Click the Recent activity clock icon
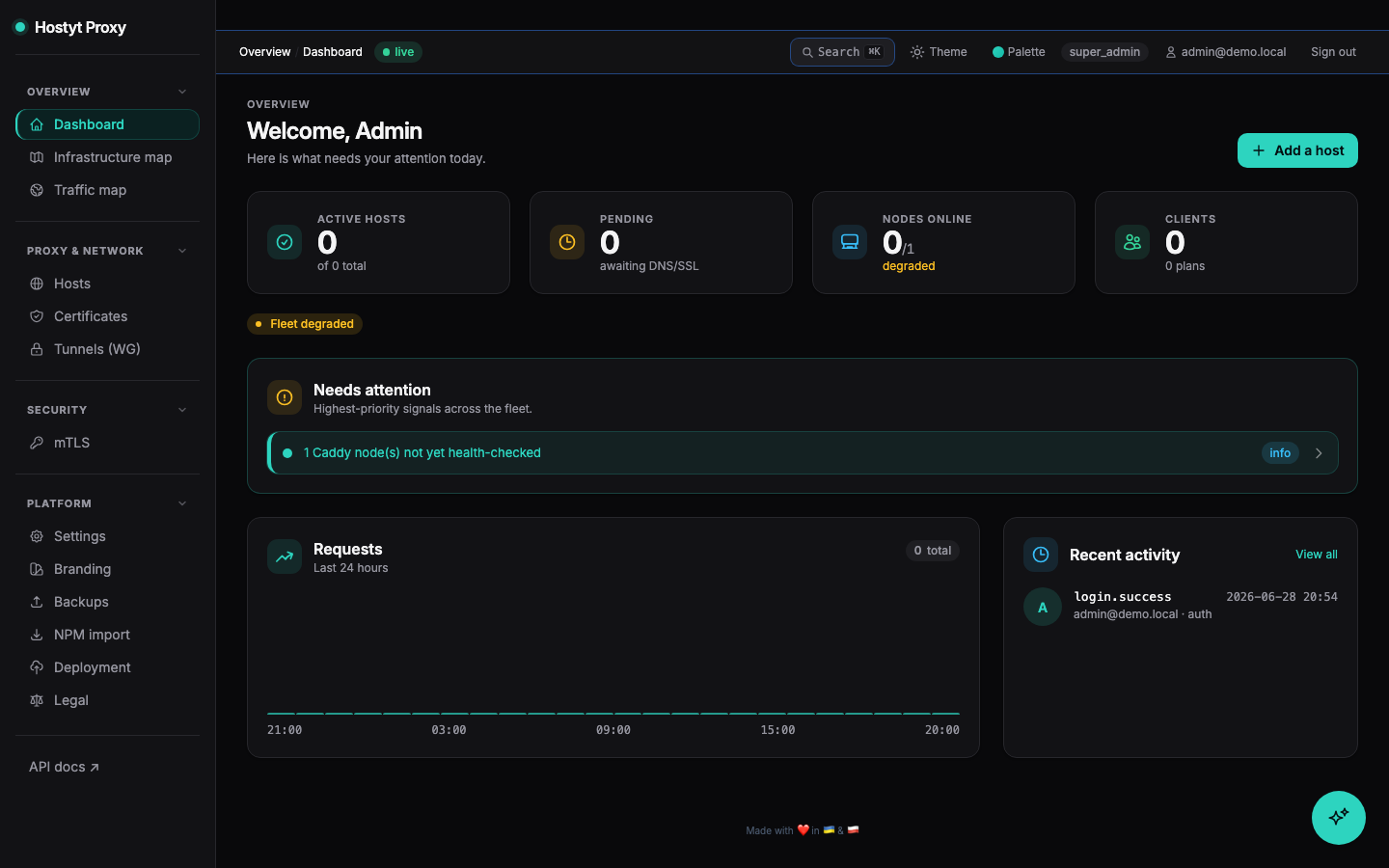Image resolution: width=1389 pixels, height=868 pixels. (x=1041, y=555)
